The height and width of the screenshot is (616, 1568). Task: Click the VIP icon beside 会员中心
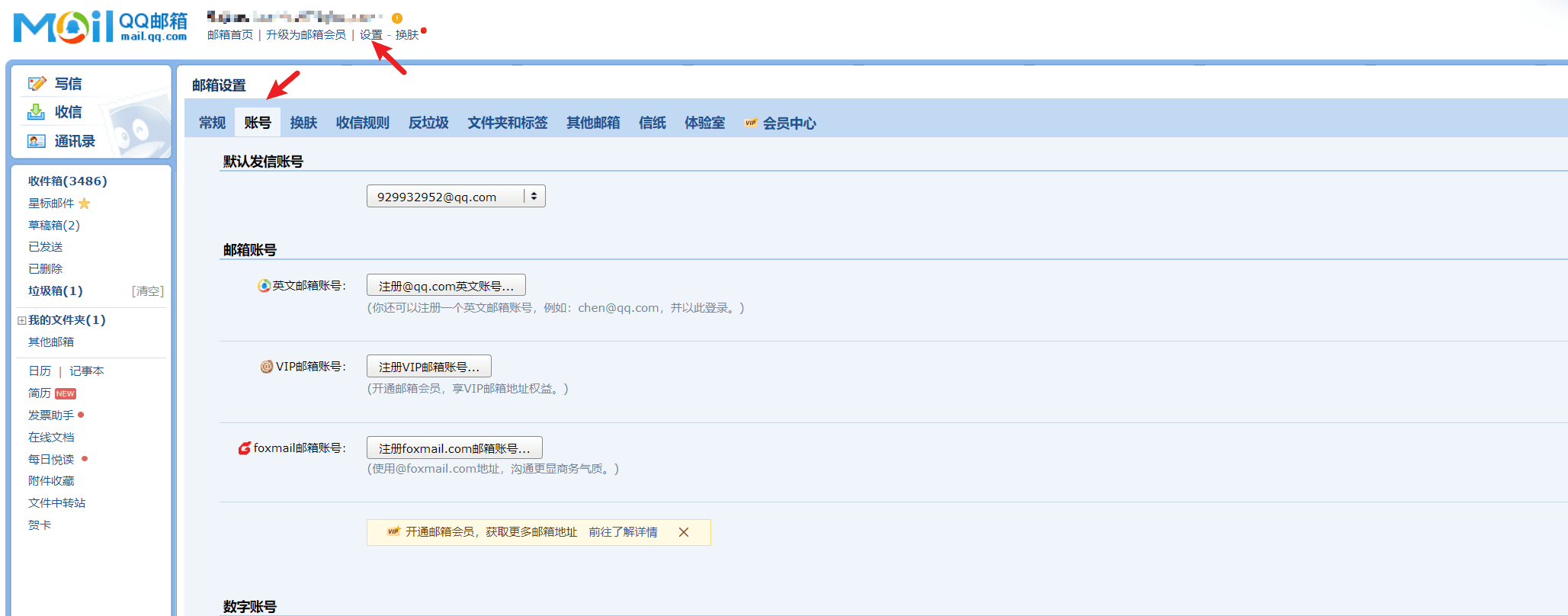[x=751, y=123]
